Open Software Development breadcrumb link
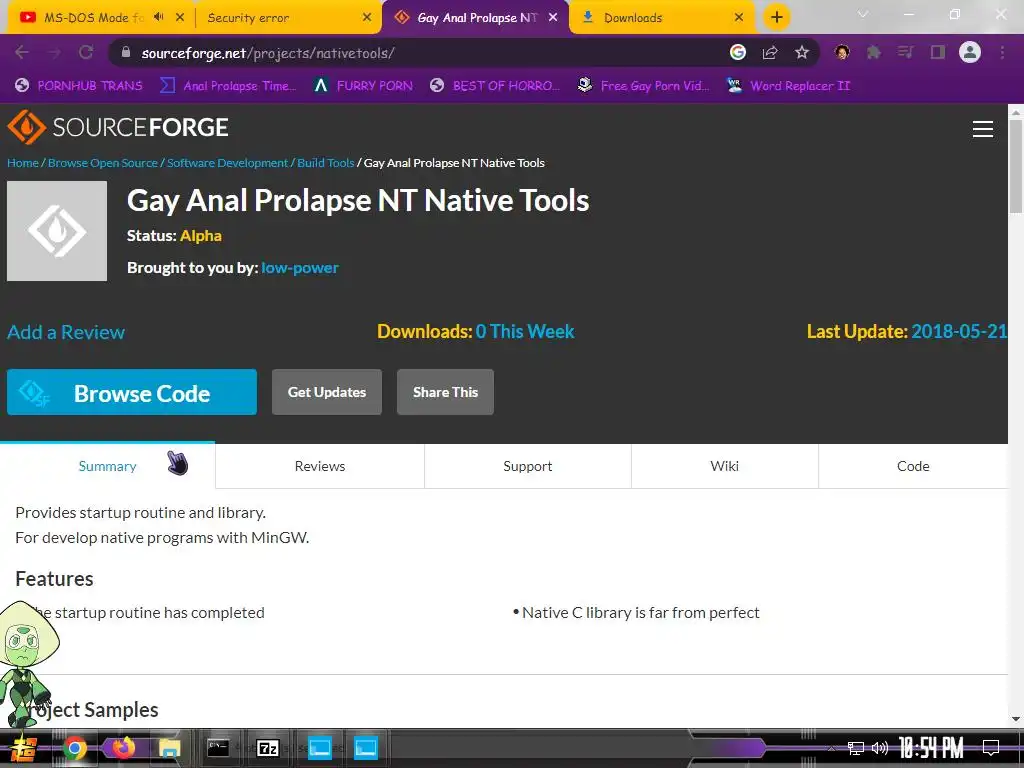The width and height of the screenshot is (1024, 768). point(227,163)
